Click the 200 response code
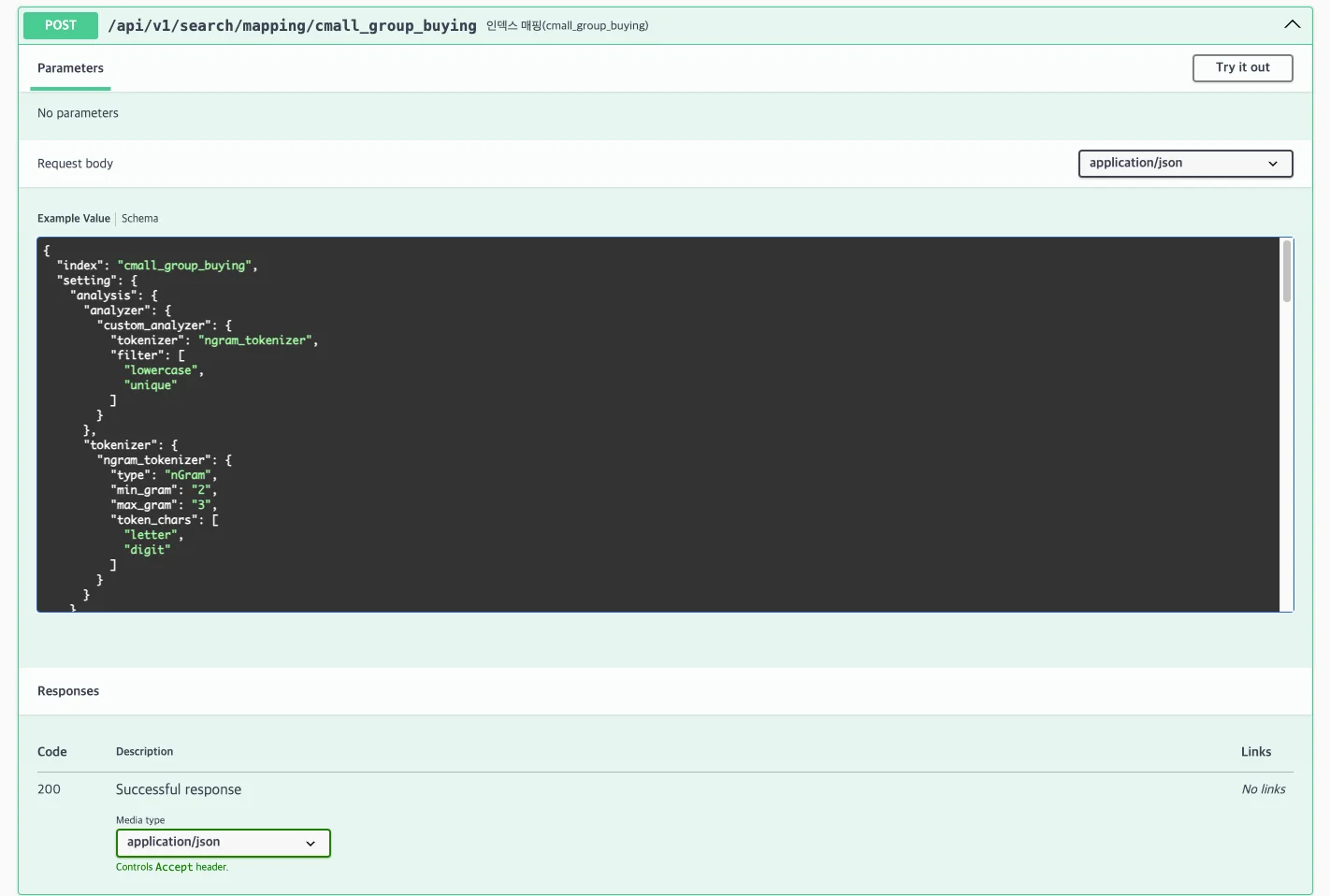 coord(49,789)
